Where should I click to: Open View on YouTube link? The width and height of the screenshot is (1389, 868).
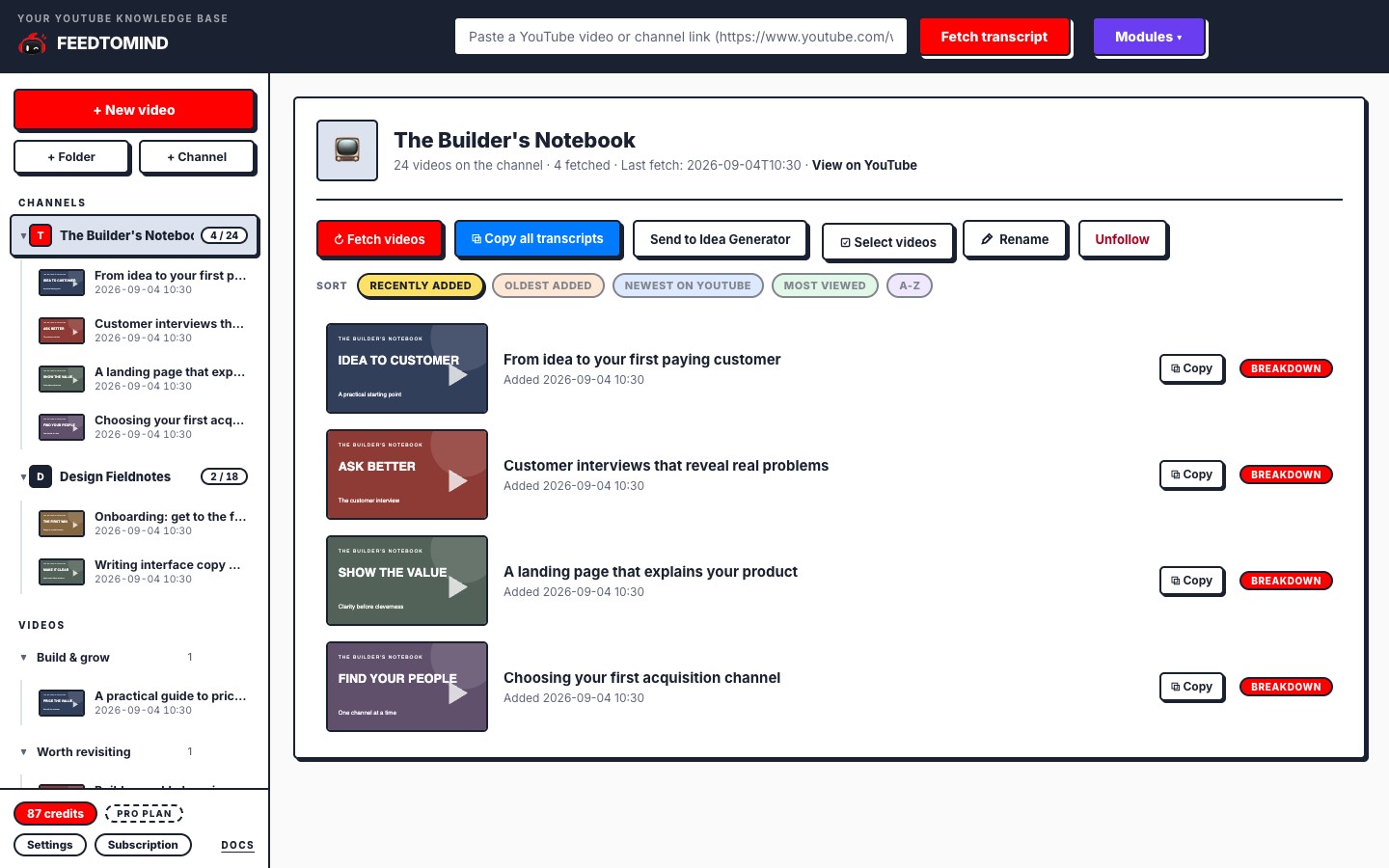(864, 165)
